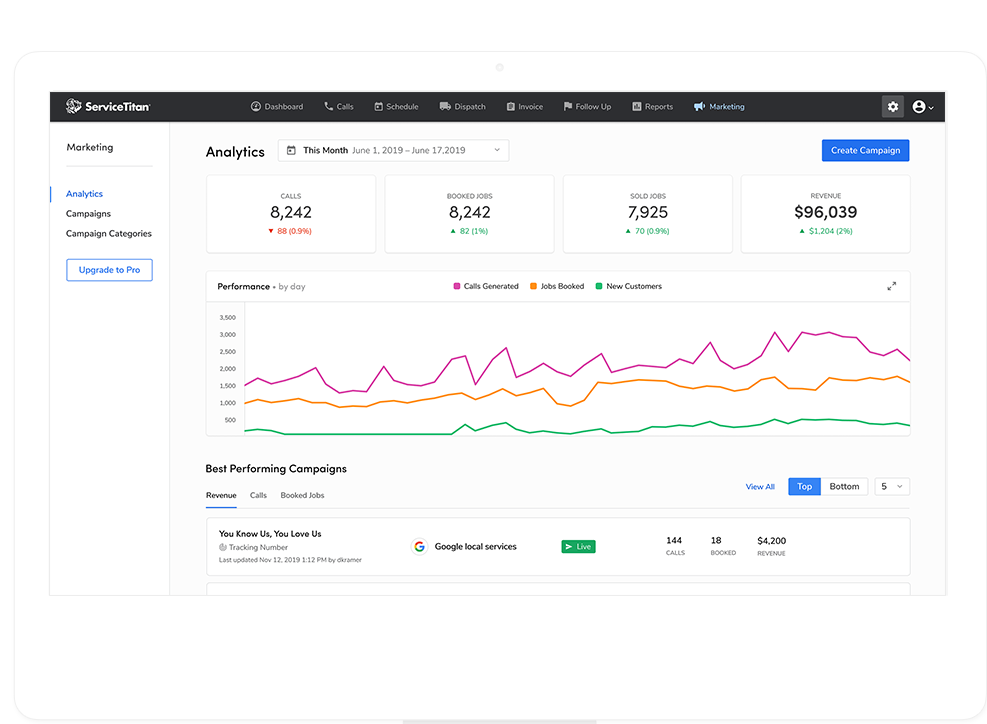
Task: Click the '$4,200' revenue value
Action: coord(772,541)
